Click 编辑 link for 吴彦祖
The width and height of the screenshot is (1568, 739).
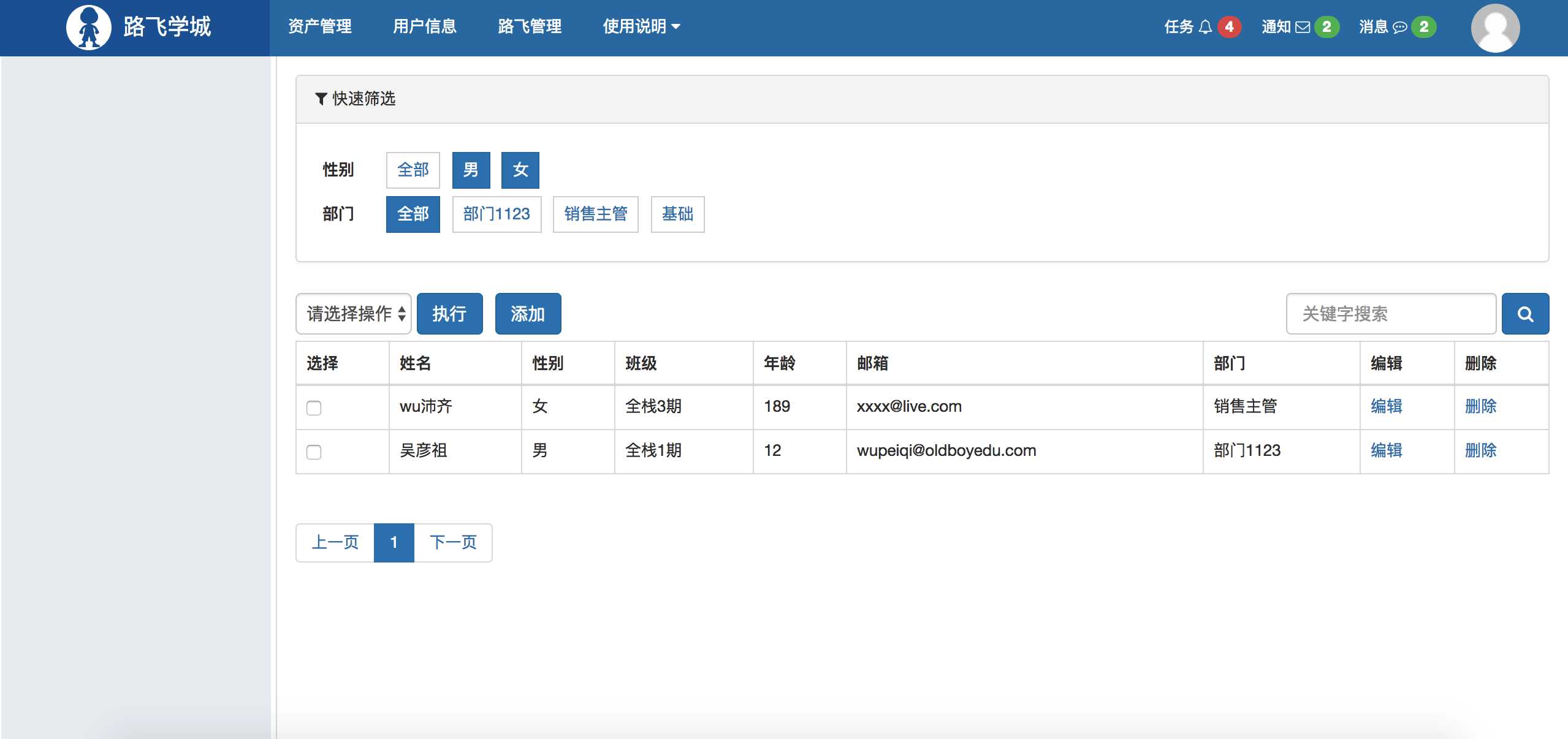[x=1387, y=450]
